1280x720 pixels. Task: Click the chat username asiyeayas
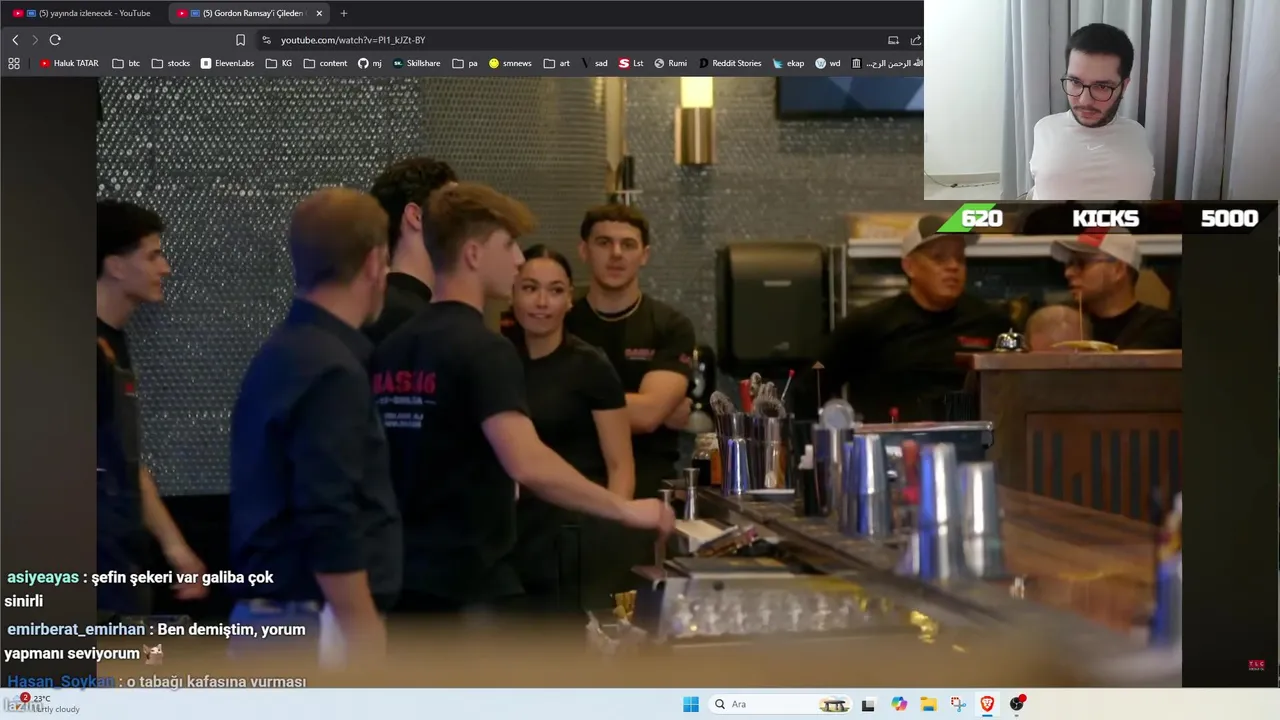click(43, 577)
